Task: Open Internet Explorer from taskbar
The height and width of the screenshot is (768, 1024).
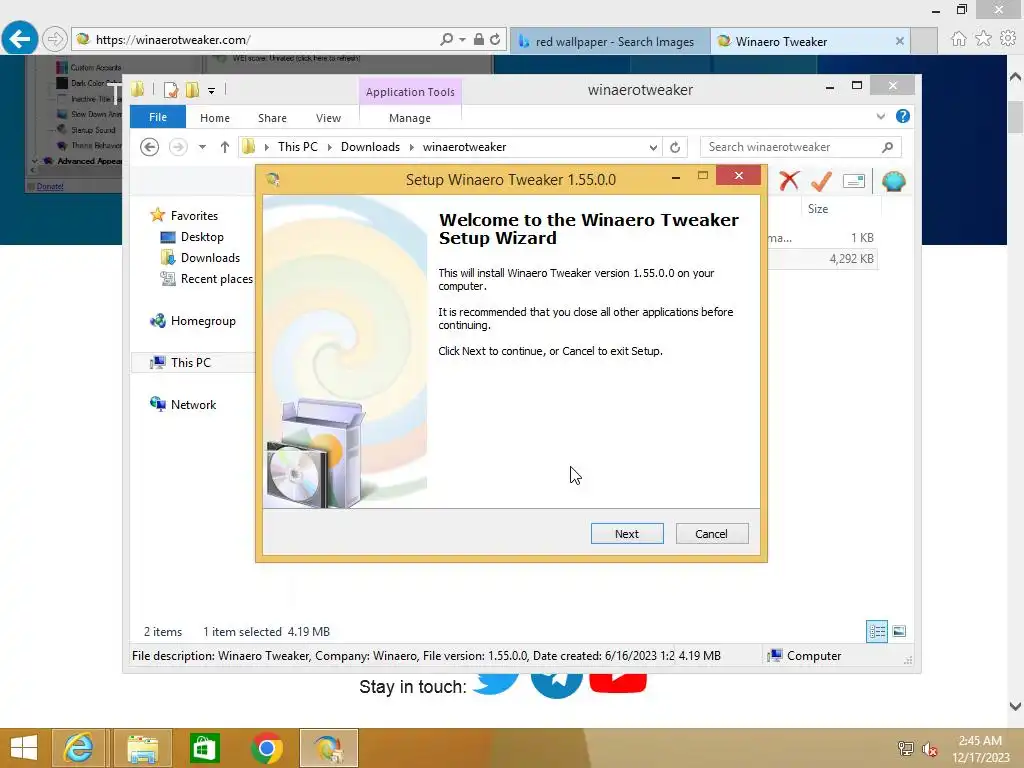Action: click(78, 748)
